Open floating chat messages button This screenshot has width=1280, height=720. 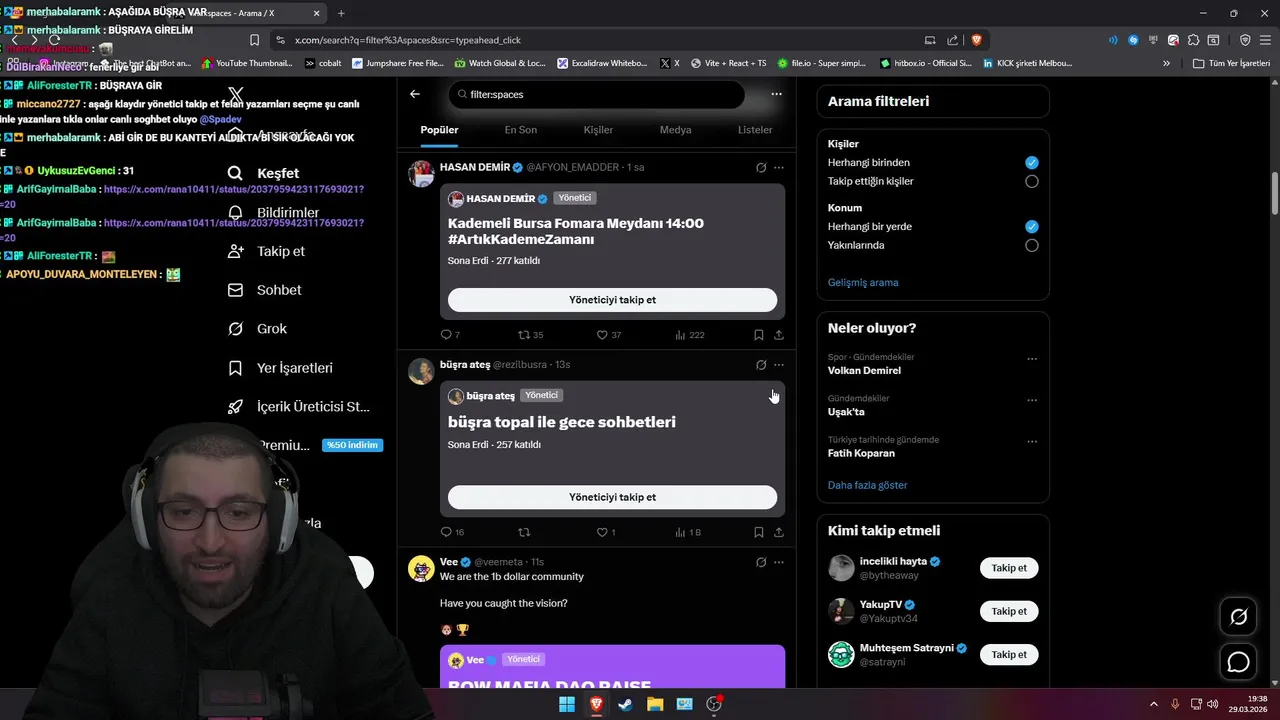click(1238, 662)
